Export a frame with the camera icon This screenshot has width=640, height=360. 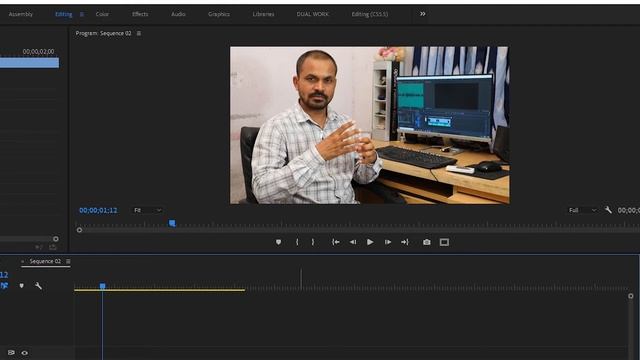pos(427,242)
